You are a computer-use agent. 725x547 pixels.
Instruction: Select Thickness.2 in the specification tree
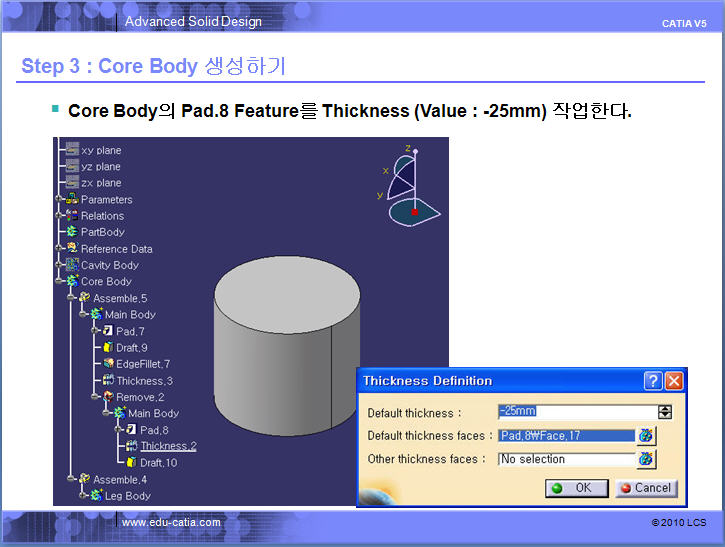168,446
